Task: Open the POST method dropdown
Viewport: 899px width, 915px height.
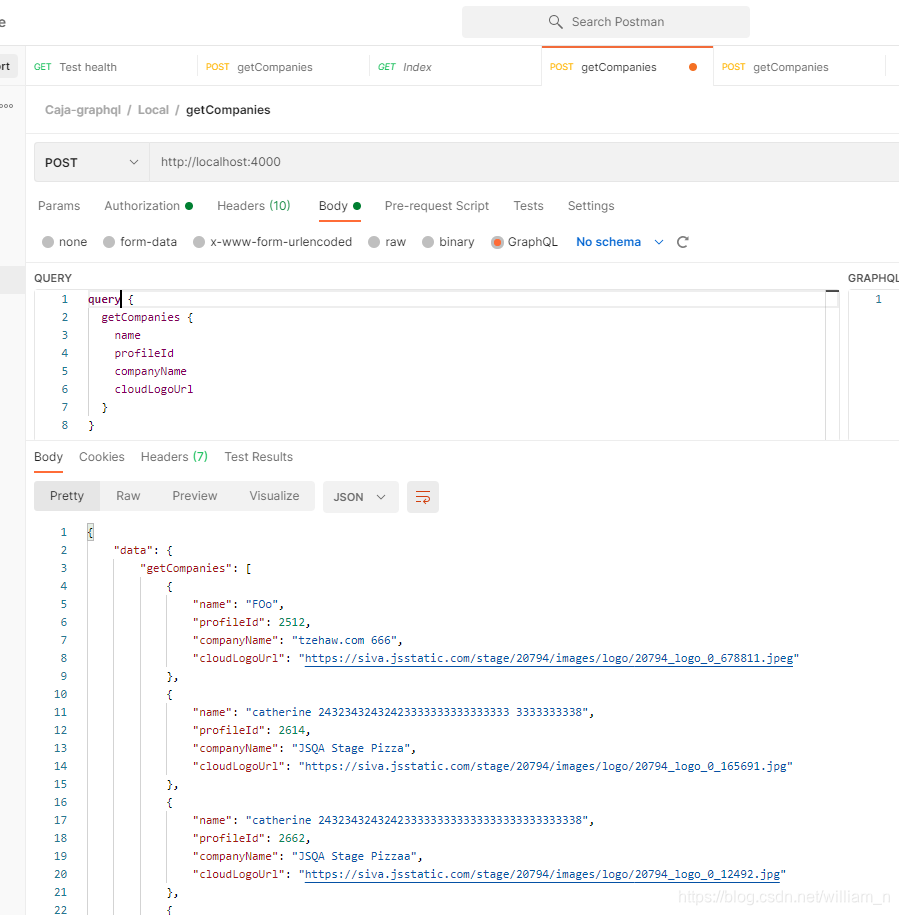Action: (92, 162)
